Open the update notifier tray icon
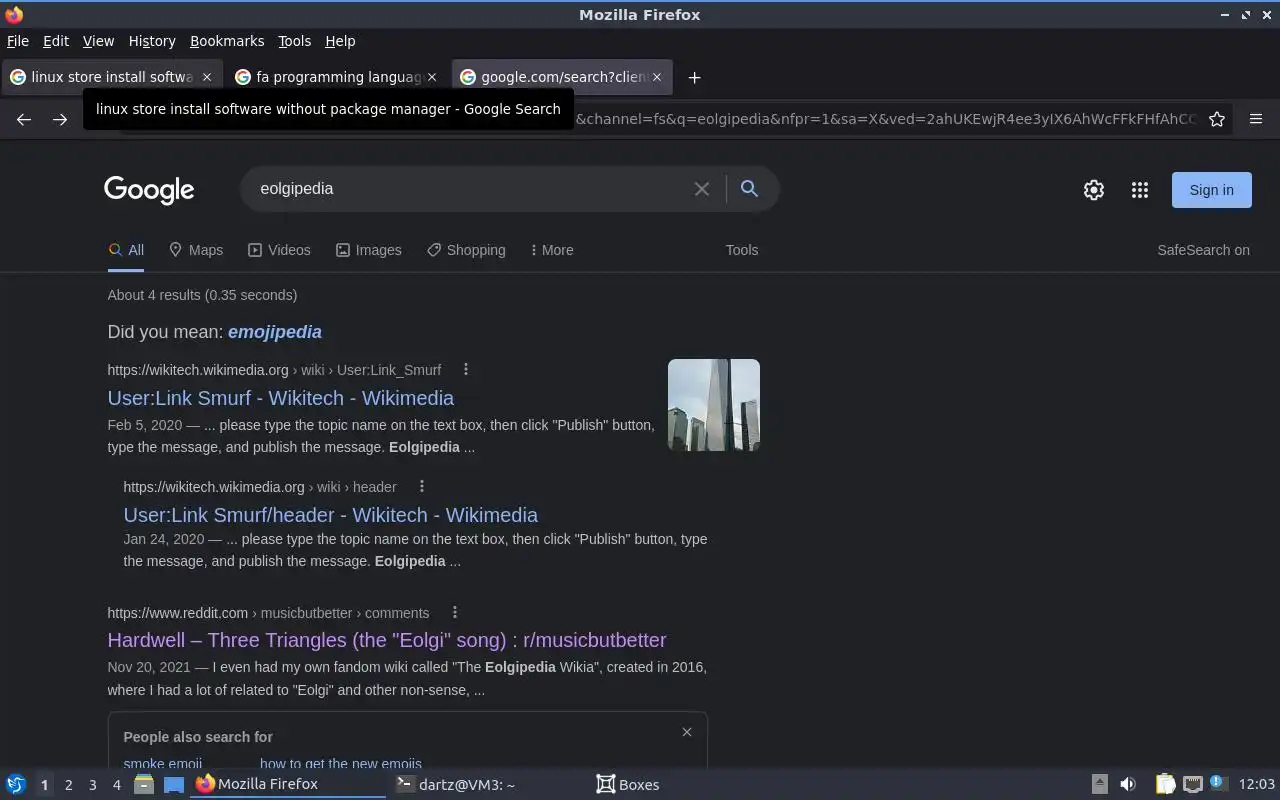 [1217, 783]
